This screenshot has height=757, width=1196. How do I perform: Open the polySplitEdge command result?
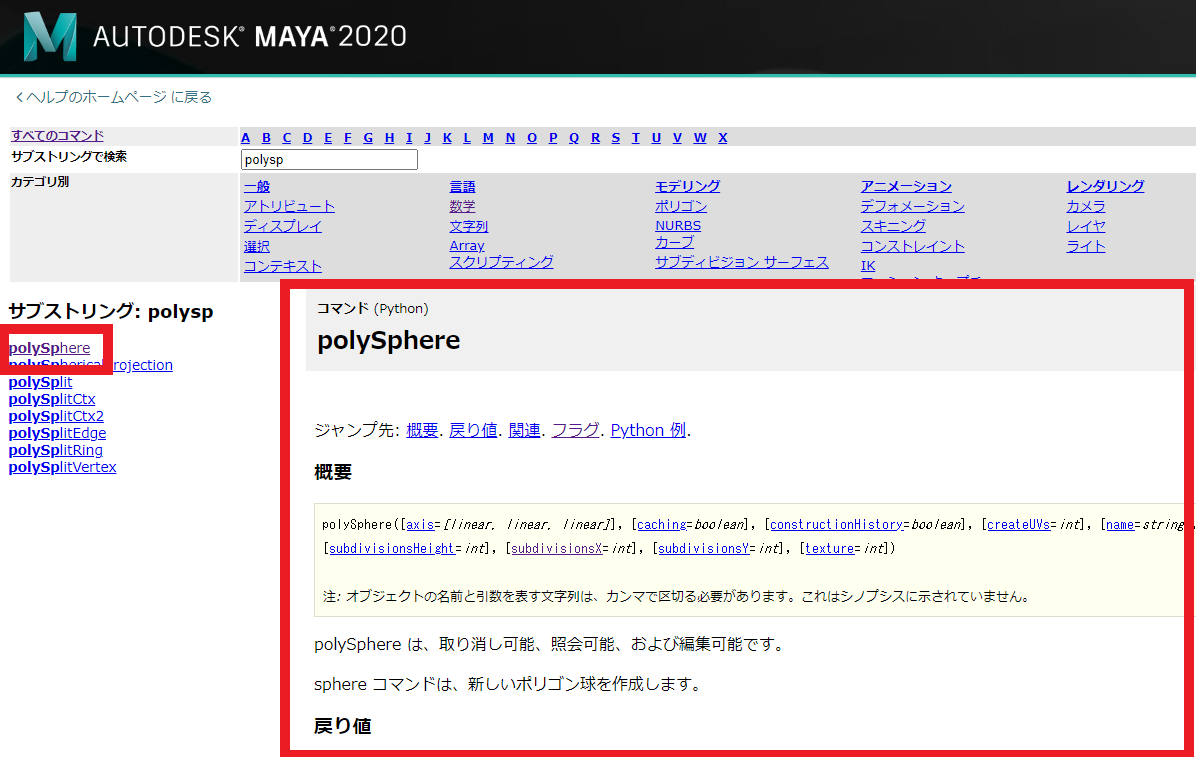click(x=57, y=433)
